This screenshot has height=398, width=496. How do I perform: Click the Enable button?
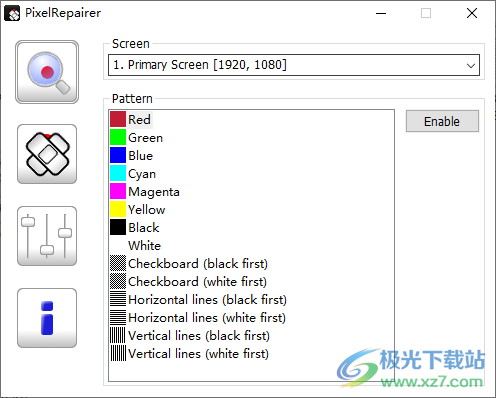click(442, 121)
